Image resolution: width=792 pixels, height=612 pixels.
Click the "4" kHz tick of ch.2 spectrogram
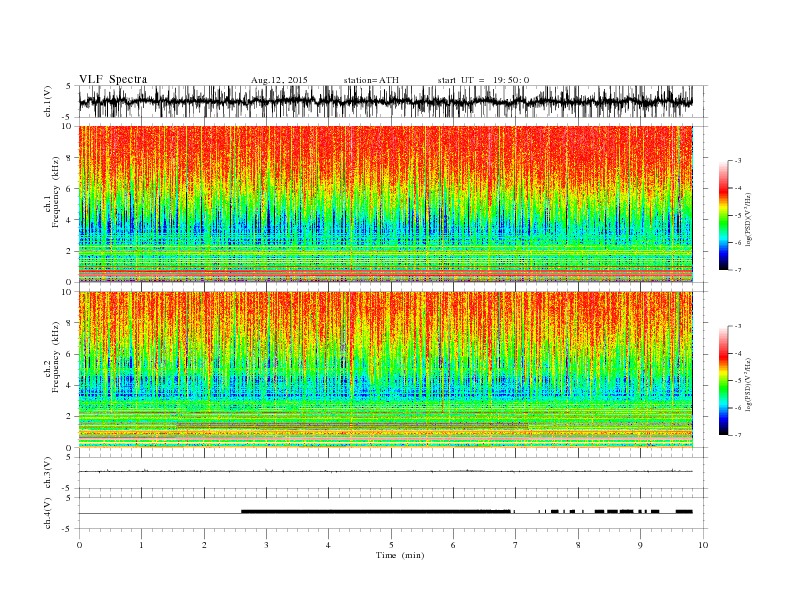(x=70, y=385)
